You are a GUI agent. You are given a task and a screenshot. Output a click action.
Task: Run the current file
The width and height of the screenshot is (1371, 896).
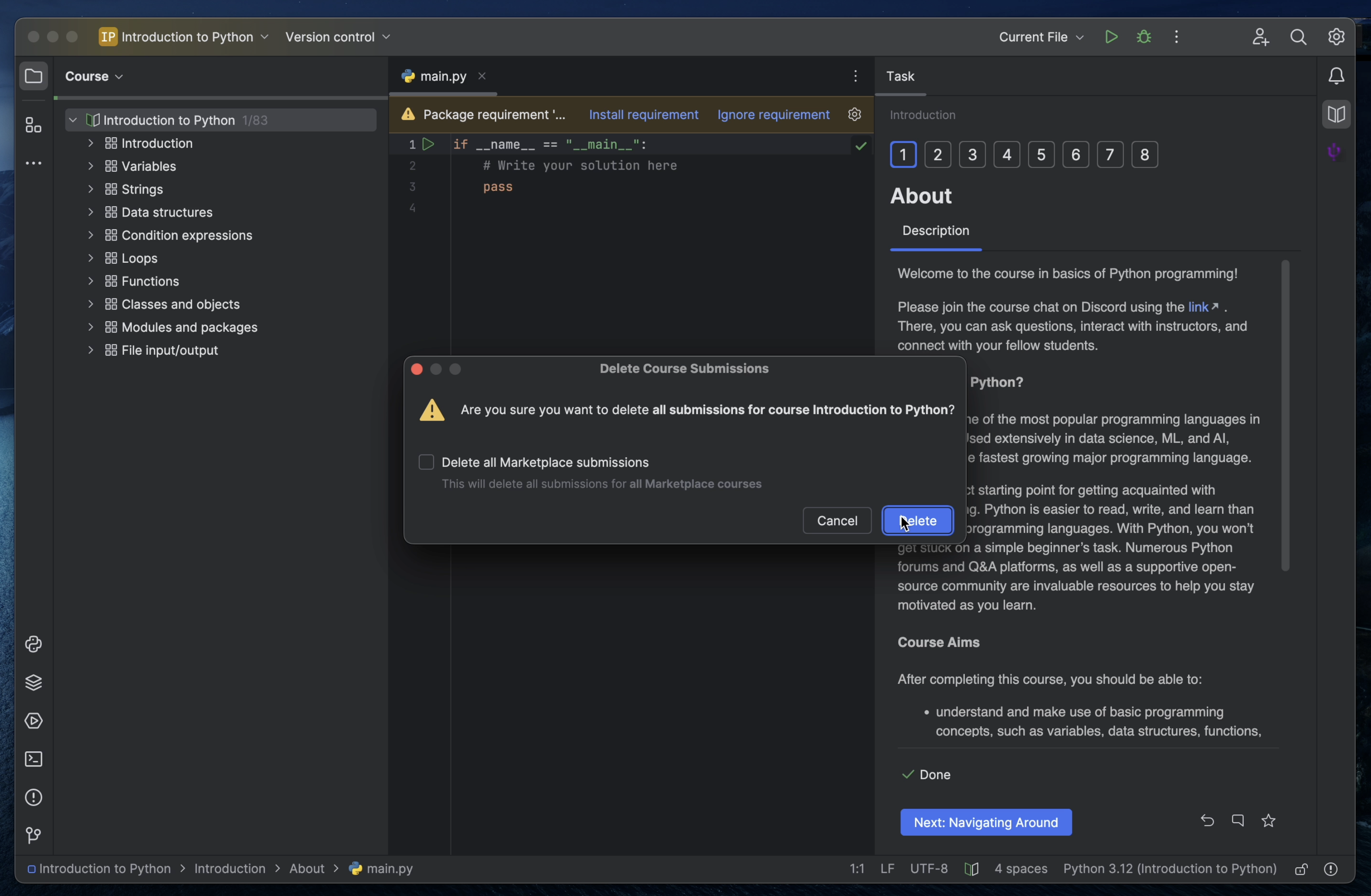(1111, 36)
